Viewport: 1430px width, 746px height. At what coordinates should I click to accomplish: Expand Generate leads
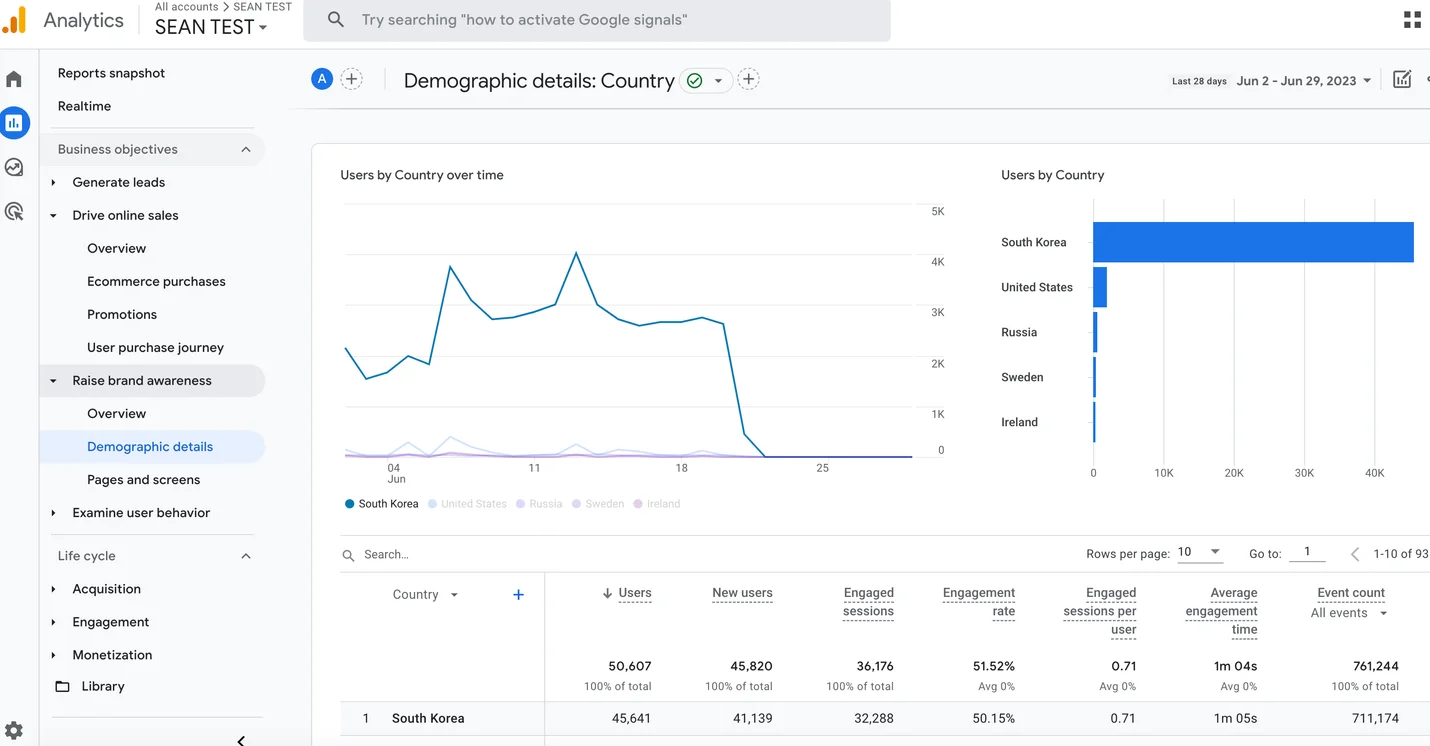tap(54, 182)
